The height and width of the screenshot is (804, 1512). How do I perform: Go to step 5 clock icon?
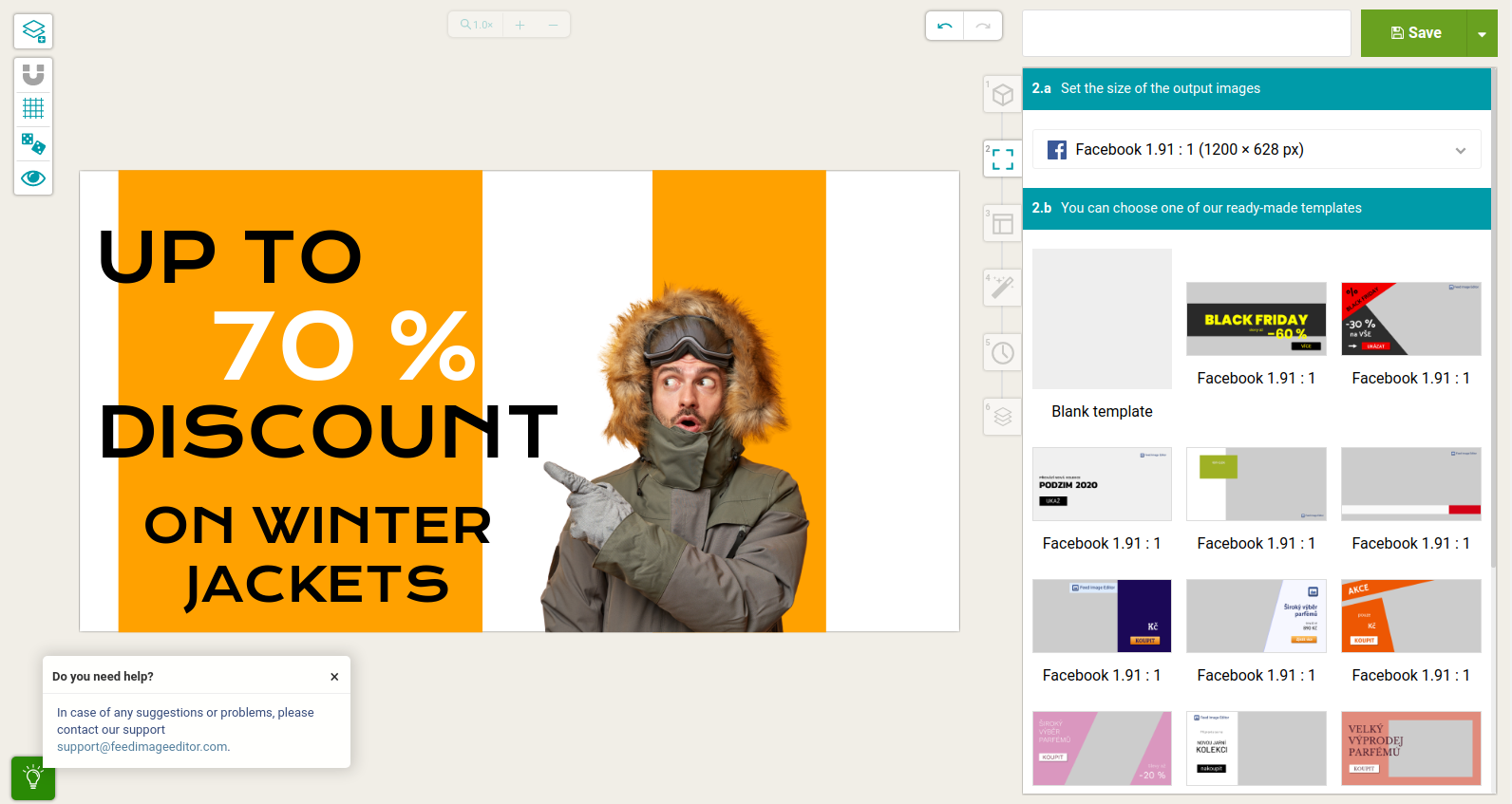tap(1003, 353)
